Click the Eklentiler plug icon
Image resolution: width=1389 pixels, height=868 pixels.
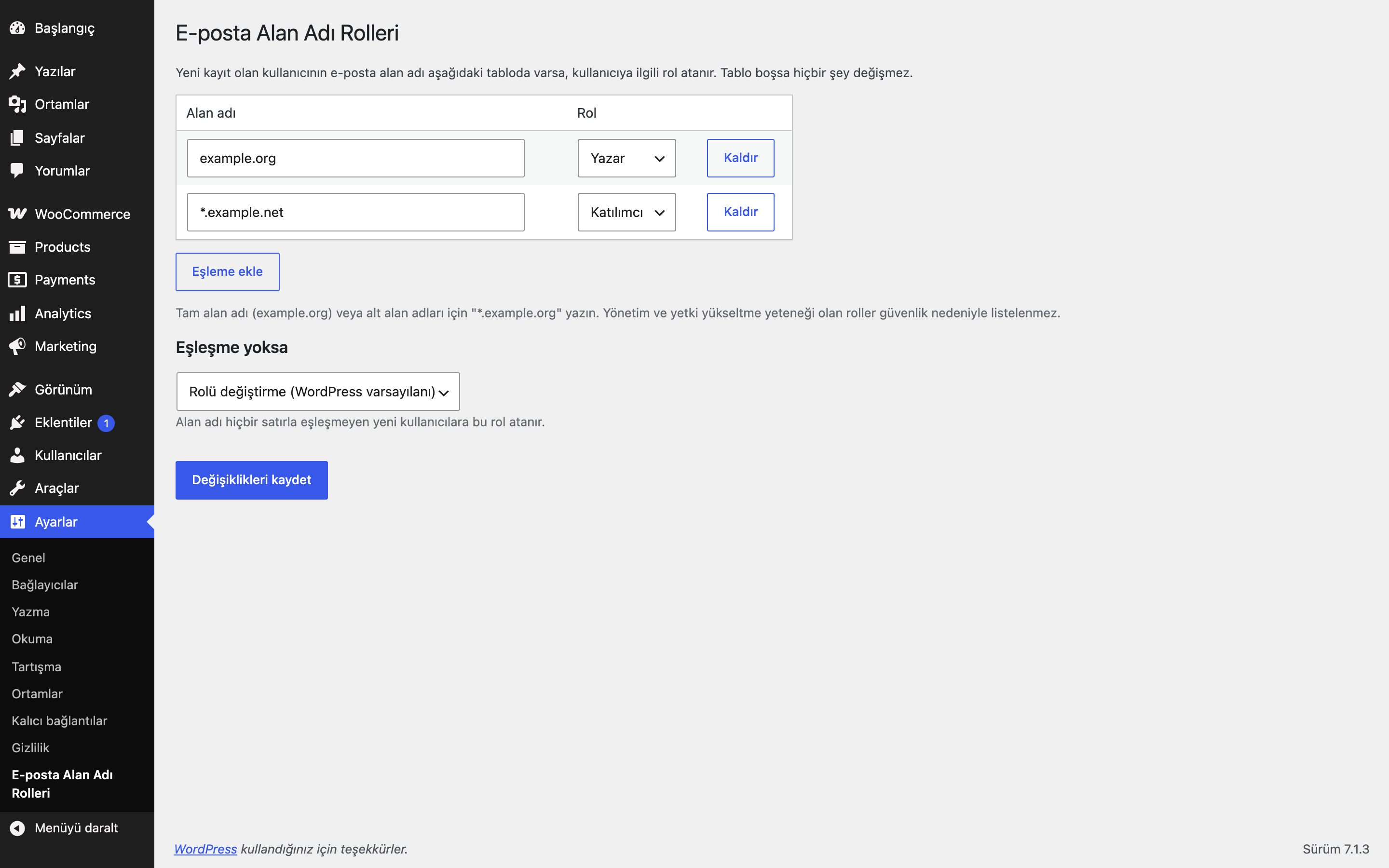pos(17,422)
